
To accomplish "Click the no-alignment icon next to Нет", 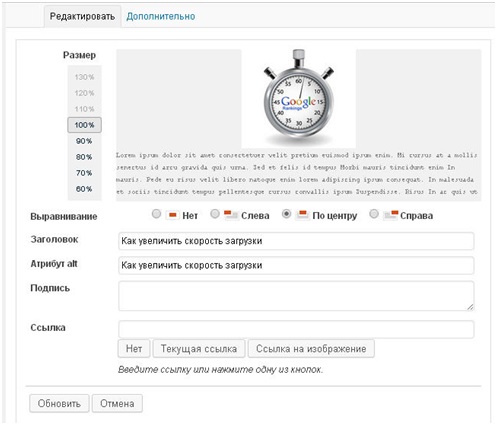I will (173, 215).
